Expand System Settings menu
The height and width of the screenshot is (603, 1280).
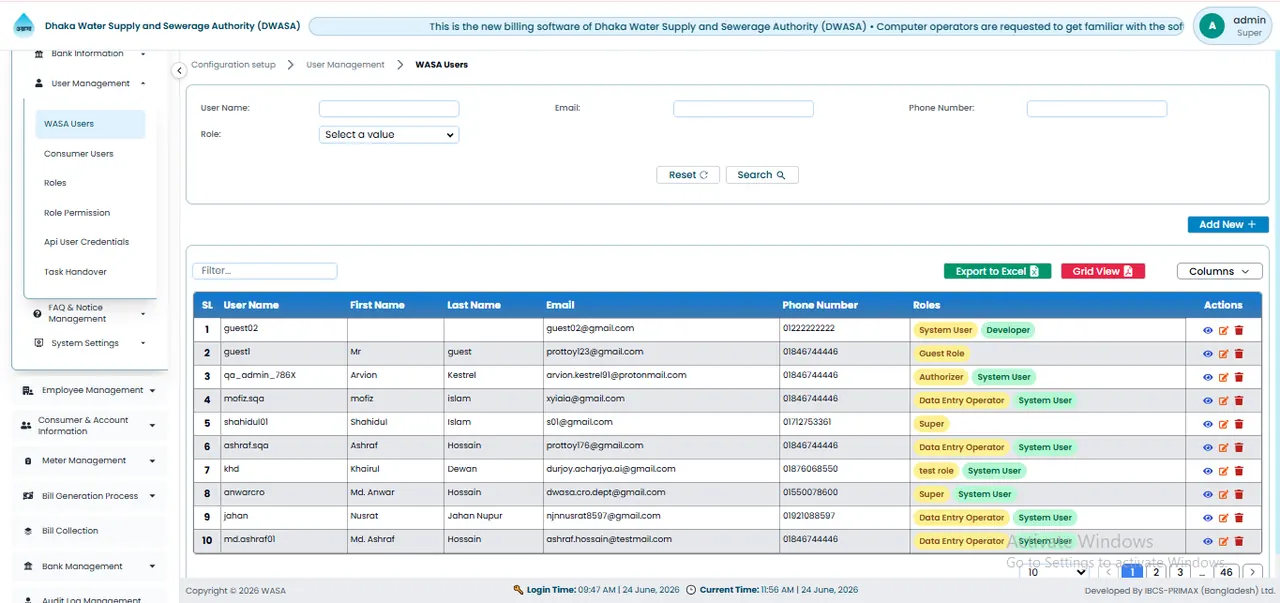89,343
